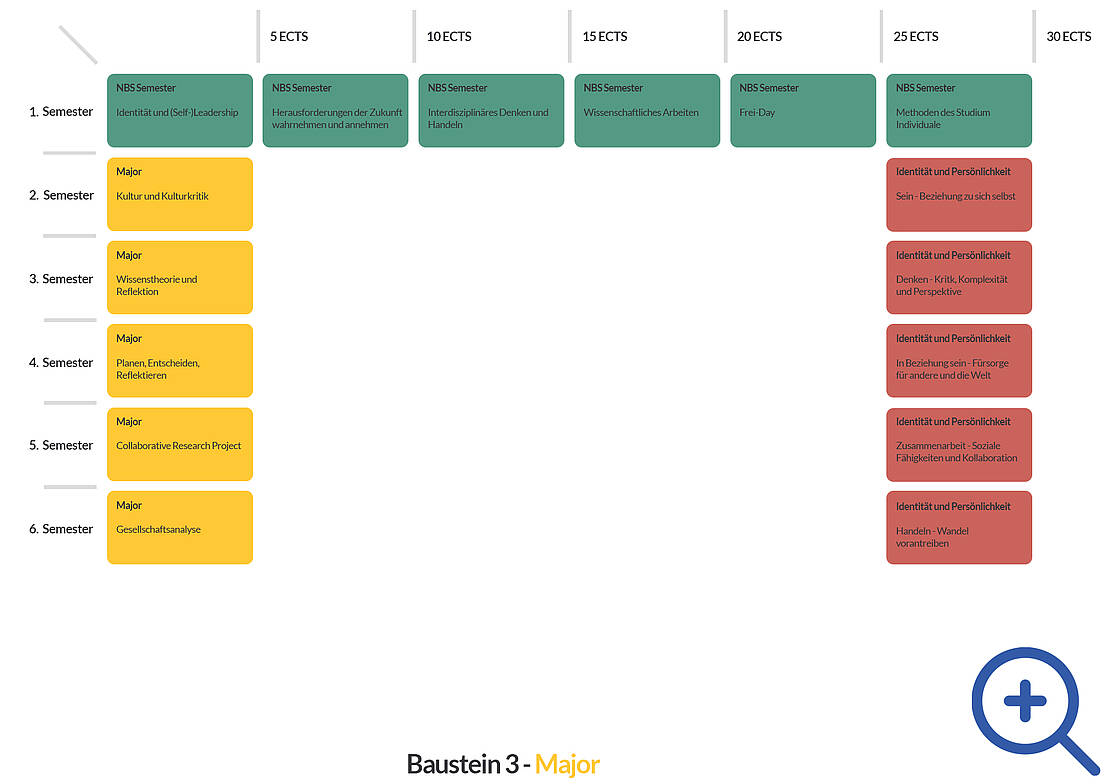Click Interdisziplinäres Denken und Handeln card
1110x784 pixels.
click(491, 111)
